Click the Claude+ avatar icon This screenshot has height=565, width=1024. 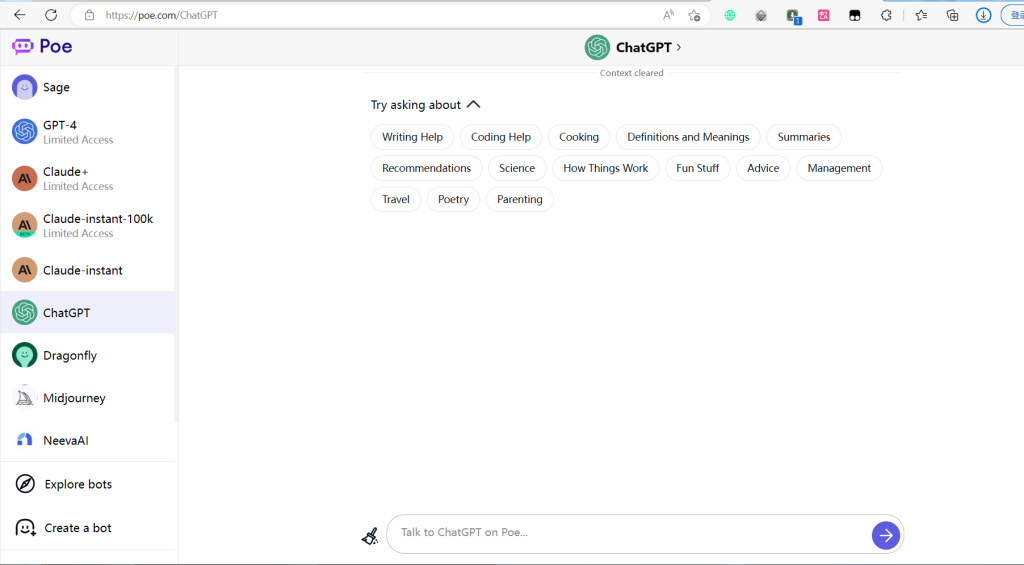point(25,178)
